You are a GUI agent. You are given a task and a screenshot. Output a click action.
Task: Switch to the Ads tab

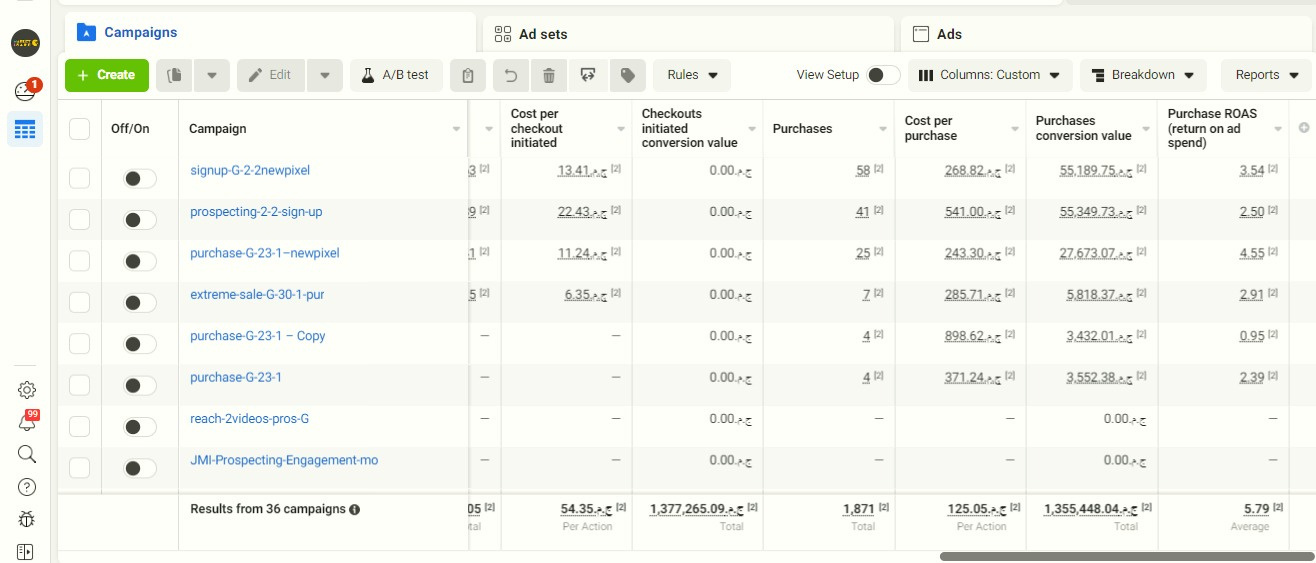1107,34
